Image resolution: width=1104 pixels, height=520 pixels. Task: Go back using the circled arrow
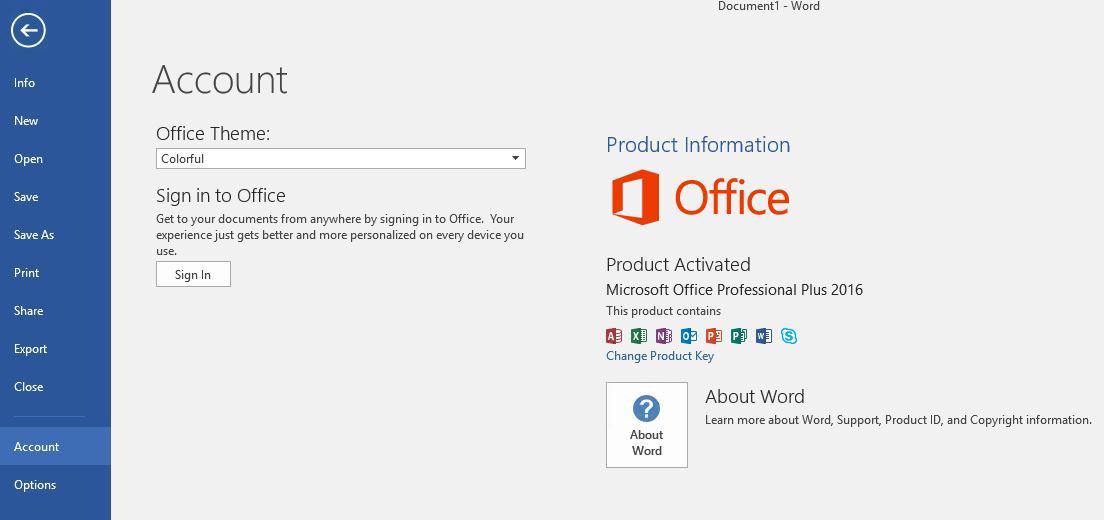tap(28, 30)
